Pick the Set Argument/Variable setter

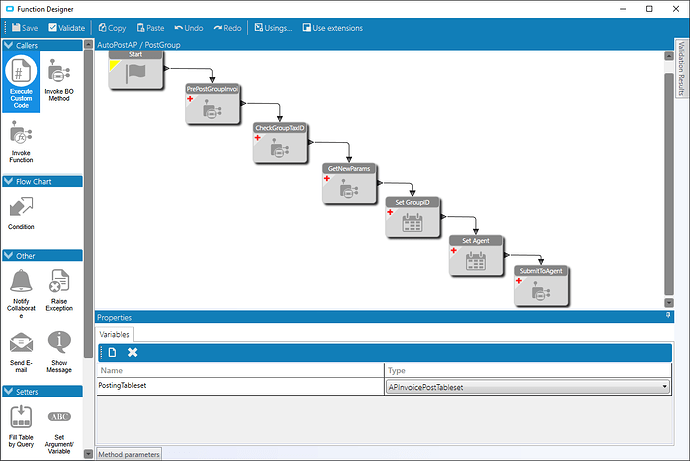(59, 430)
